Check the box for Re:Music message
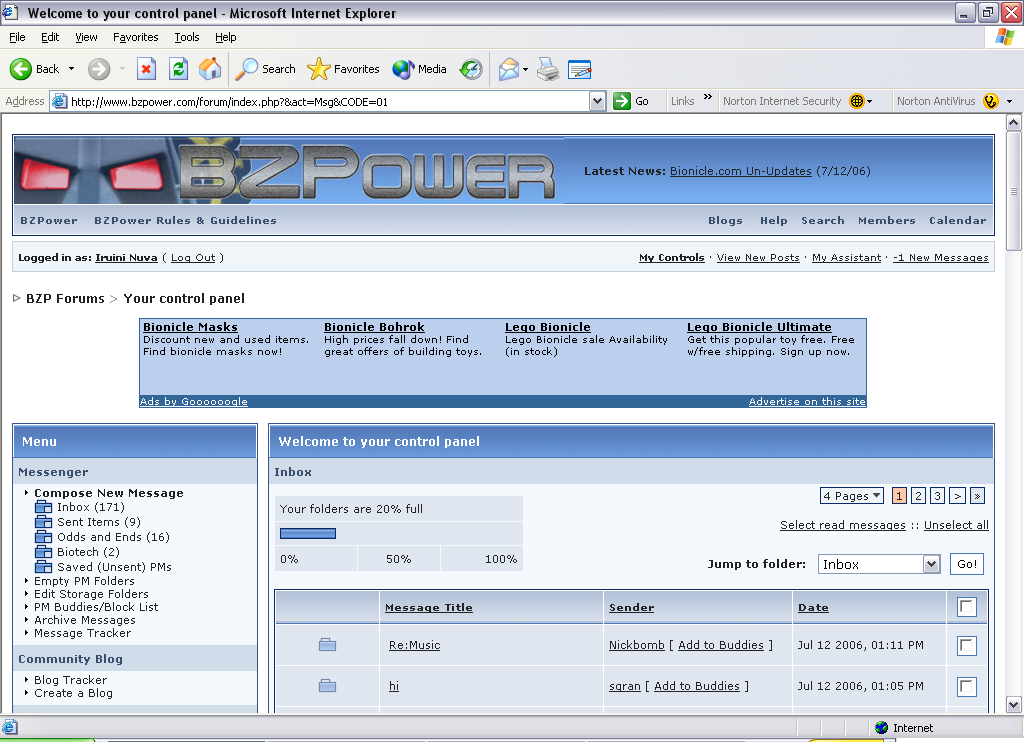 tap(966, 646)
